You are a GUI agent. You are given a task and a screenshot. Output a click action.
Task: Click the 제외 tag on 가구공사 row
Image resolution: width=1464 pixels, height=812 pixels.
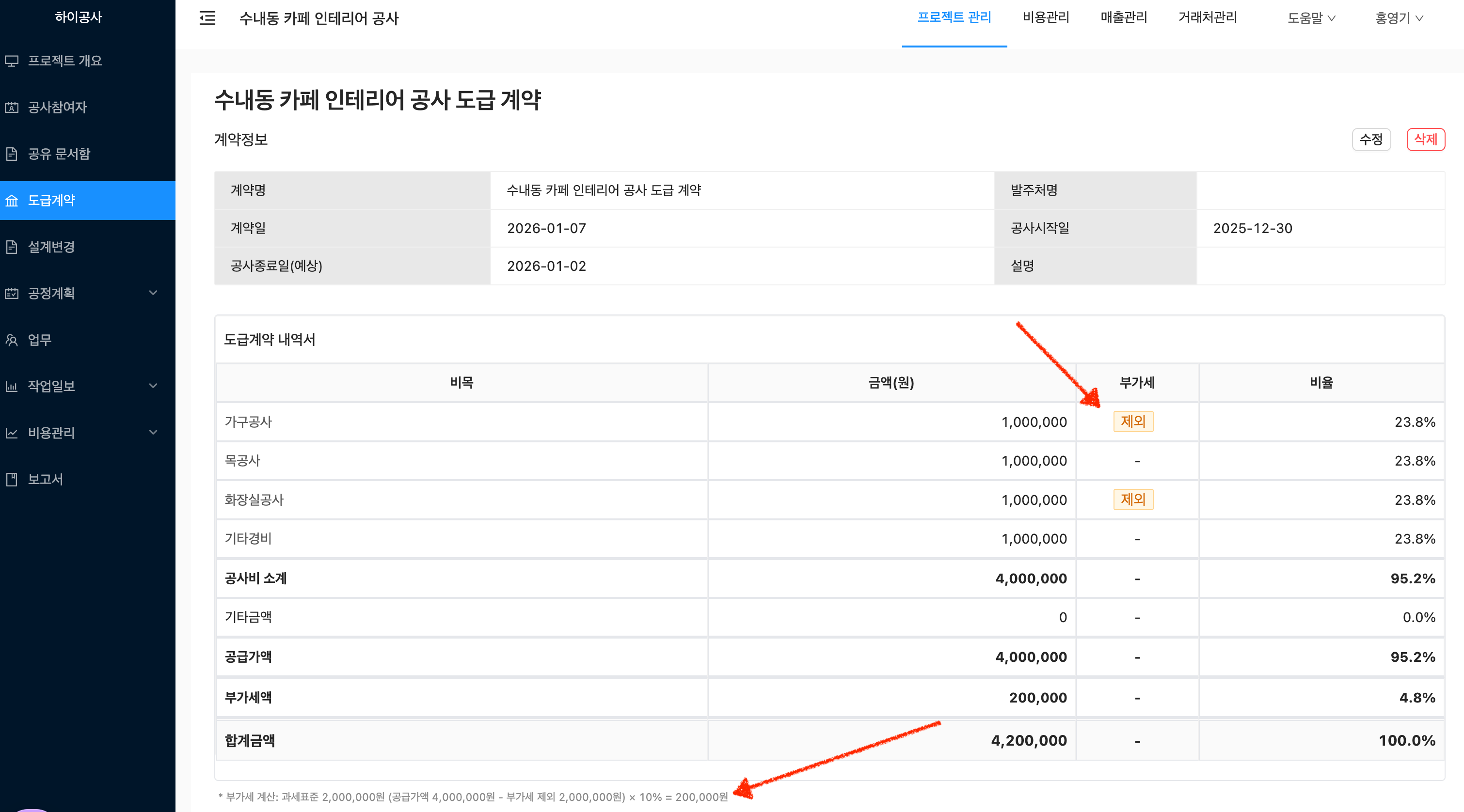[x=1133, y=422]
